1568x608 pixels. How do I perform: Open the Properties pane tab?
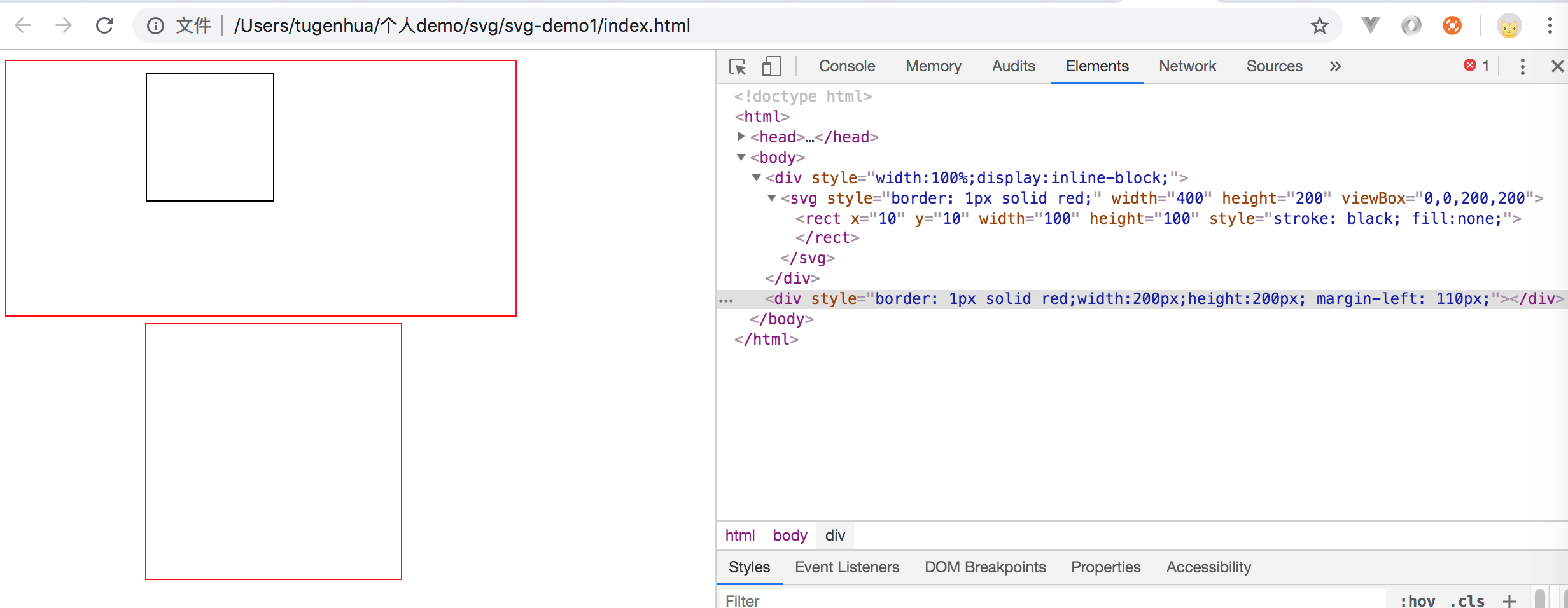(x=1106, y=567)
